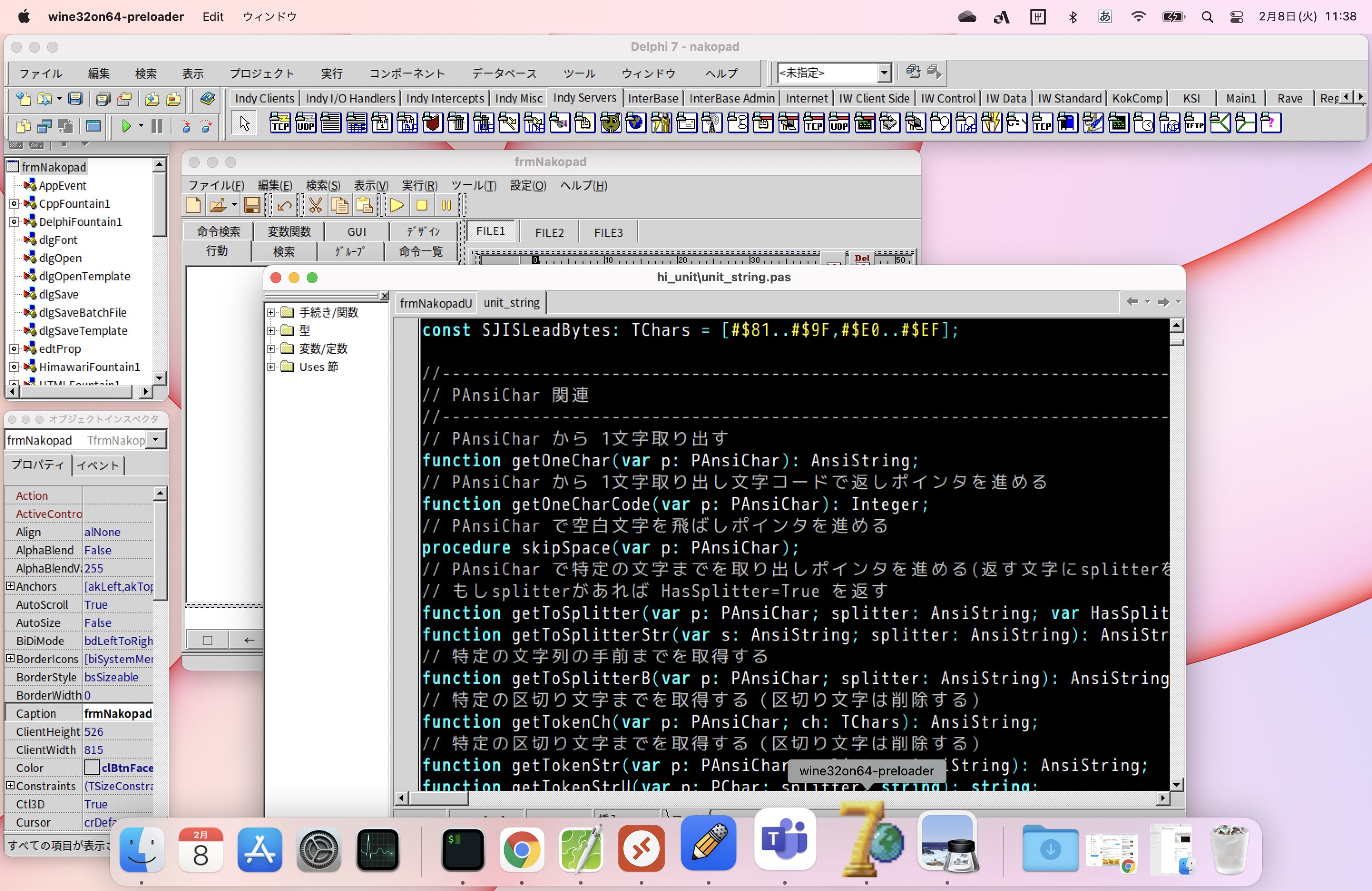This screenshot has height=891, width=1372.
Task: Expand the Constraints property
Action: 10,785
